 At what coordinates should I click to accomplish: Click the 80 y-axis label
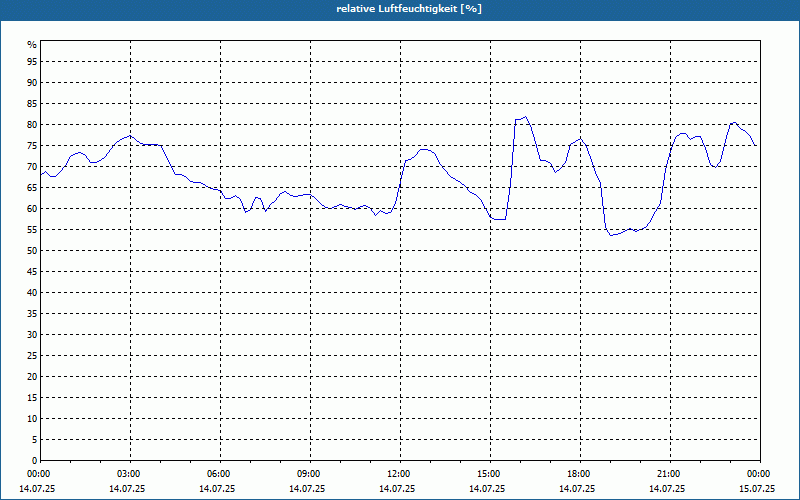(32, 124)
